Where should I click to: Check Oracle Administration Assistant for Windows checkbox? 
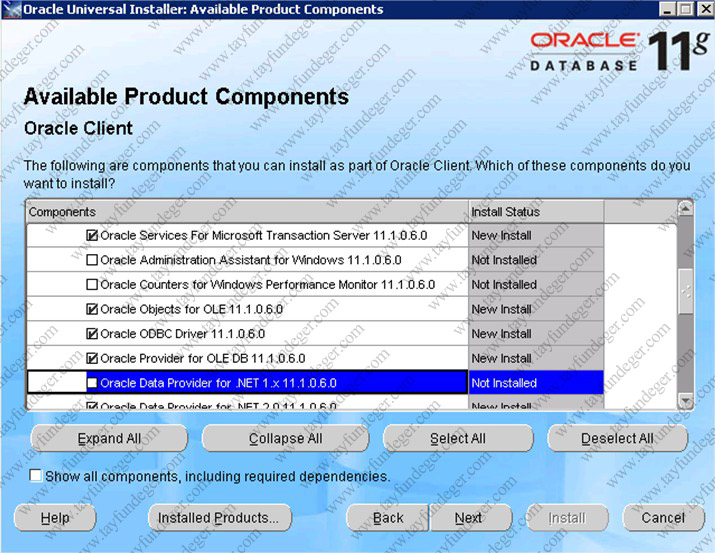[92, 260]
